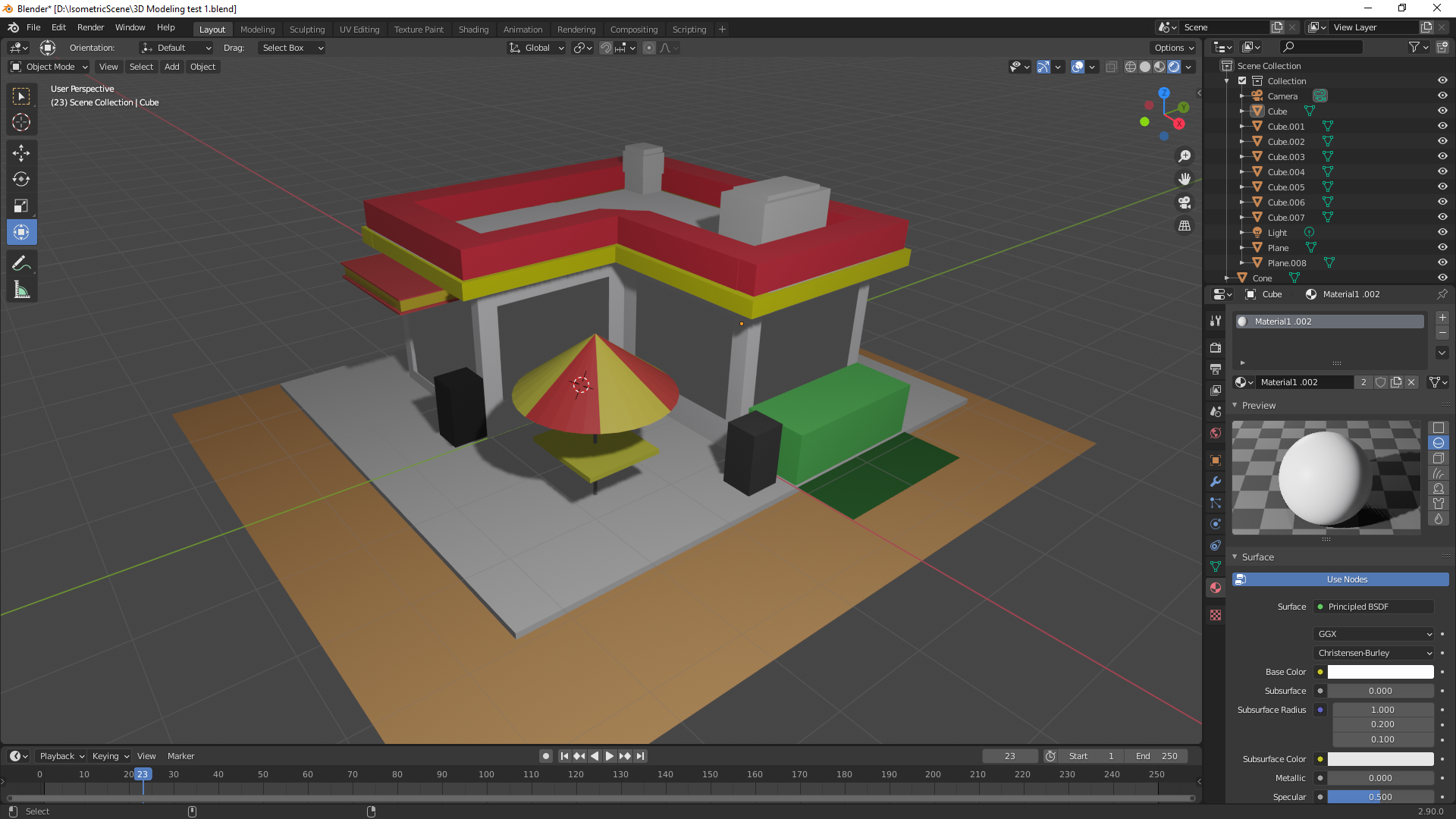Image resolution: width=1456 pixels, height=819 pixels.
Task: Open the Render menu
Action: 90,27
